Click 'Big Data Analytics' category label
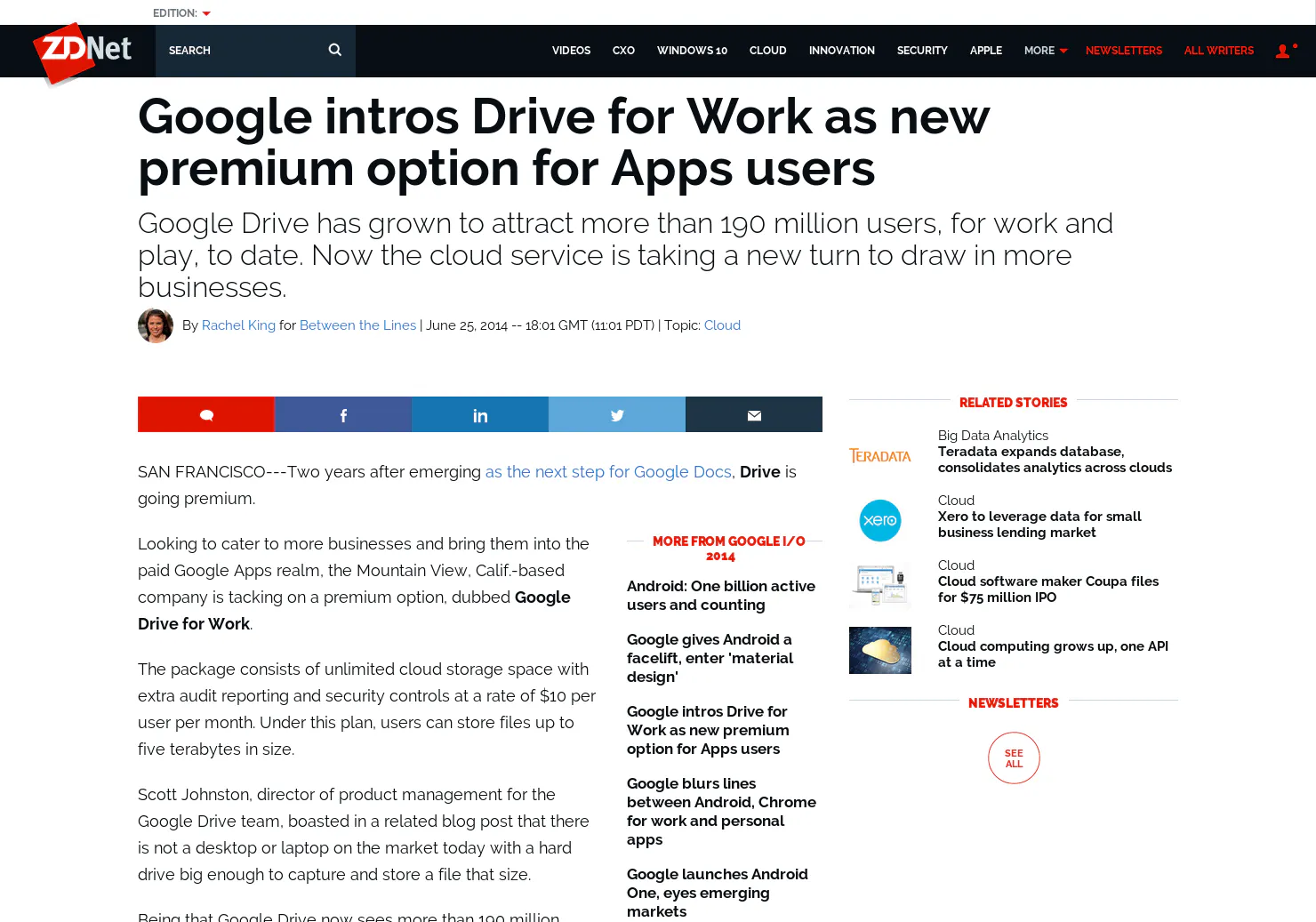The height and width of the screenshot is (922, 1316). point(993,436)
